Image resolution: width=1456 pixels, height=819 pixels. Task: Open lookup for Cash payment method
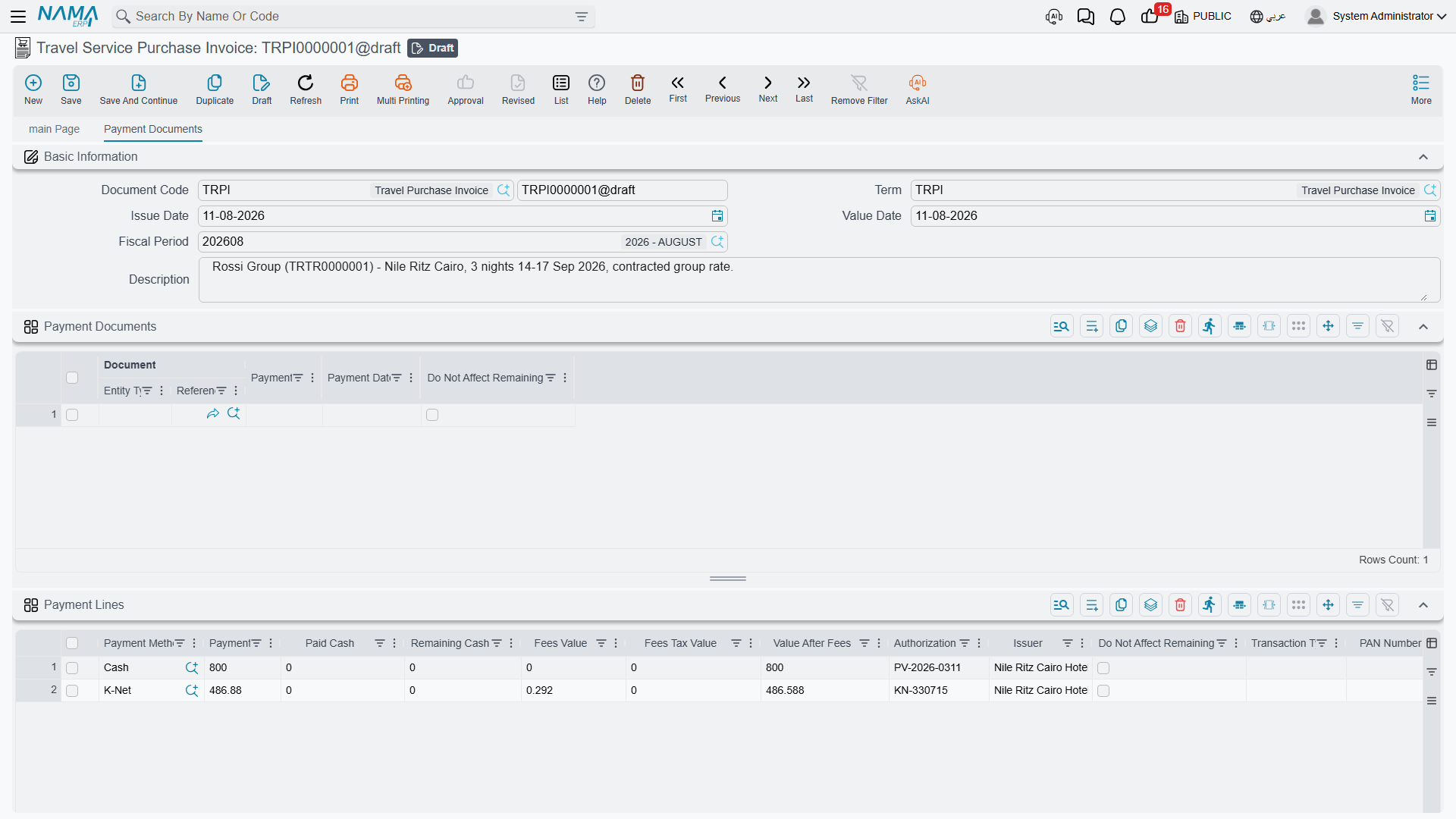click(x=192, y=668)
